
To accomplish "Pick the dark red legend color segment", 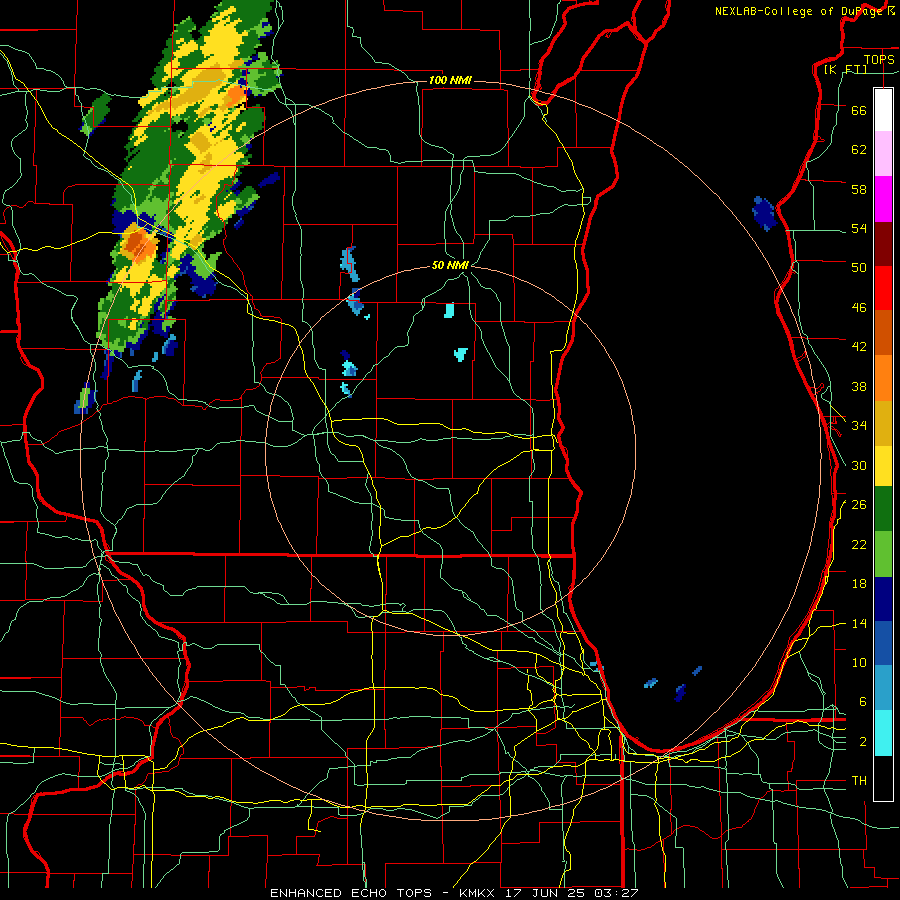I will click(883, 243).
